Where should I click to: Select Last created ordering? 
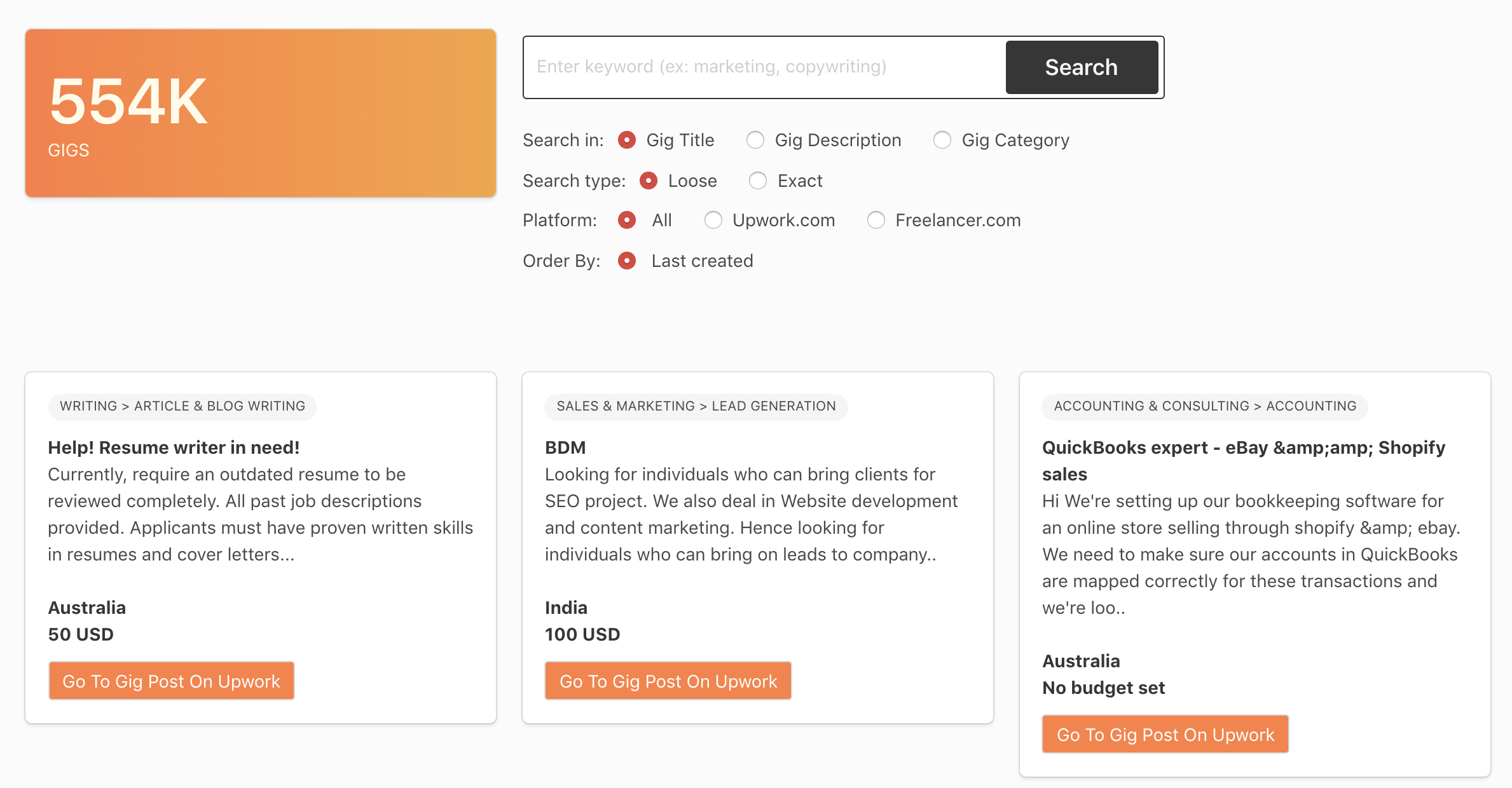coord(627,261)
